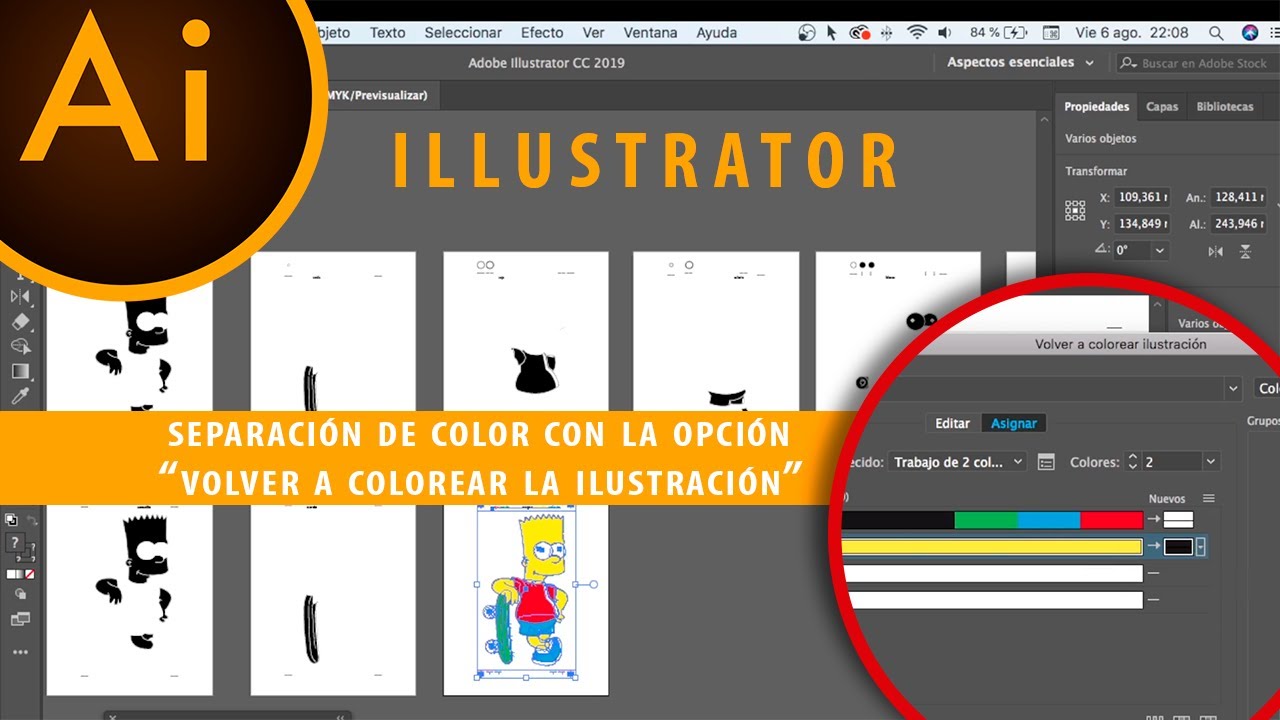Click the colored Bart artwork on artboard
Screen dimensions: 1280x720
pos(527,590)
